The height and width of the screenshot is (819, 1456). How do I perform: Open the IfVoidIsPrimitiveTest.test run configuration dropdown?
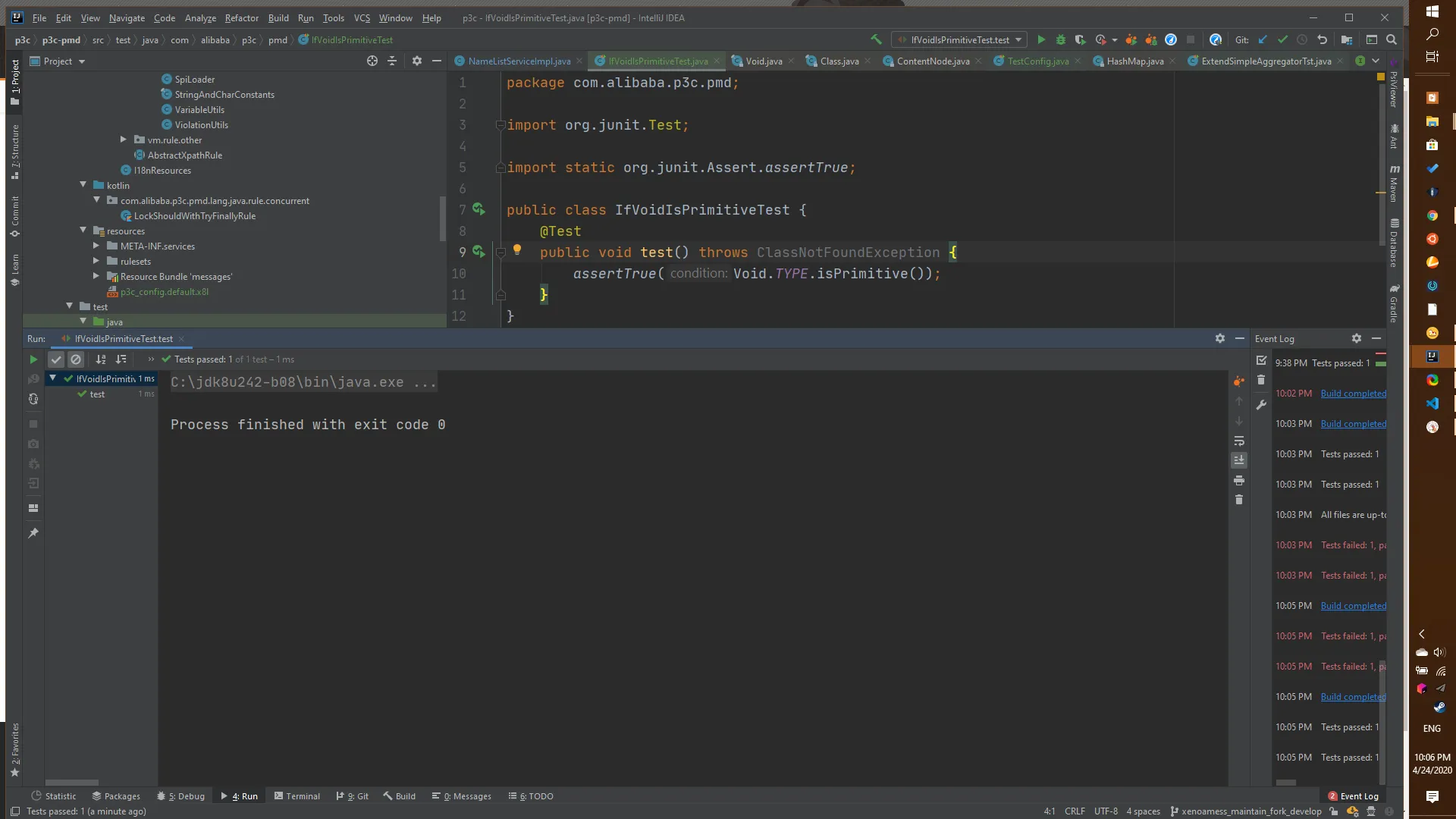(x=960, y=39)
